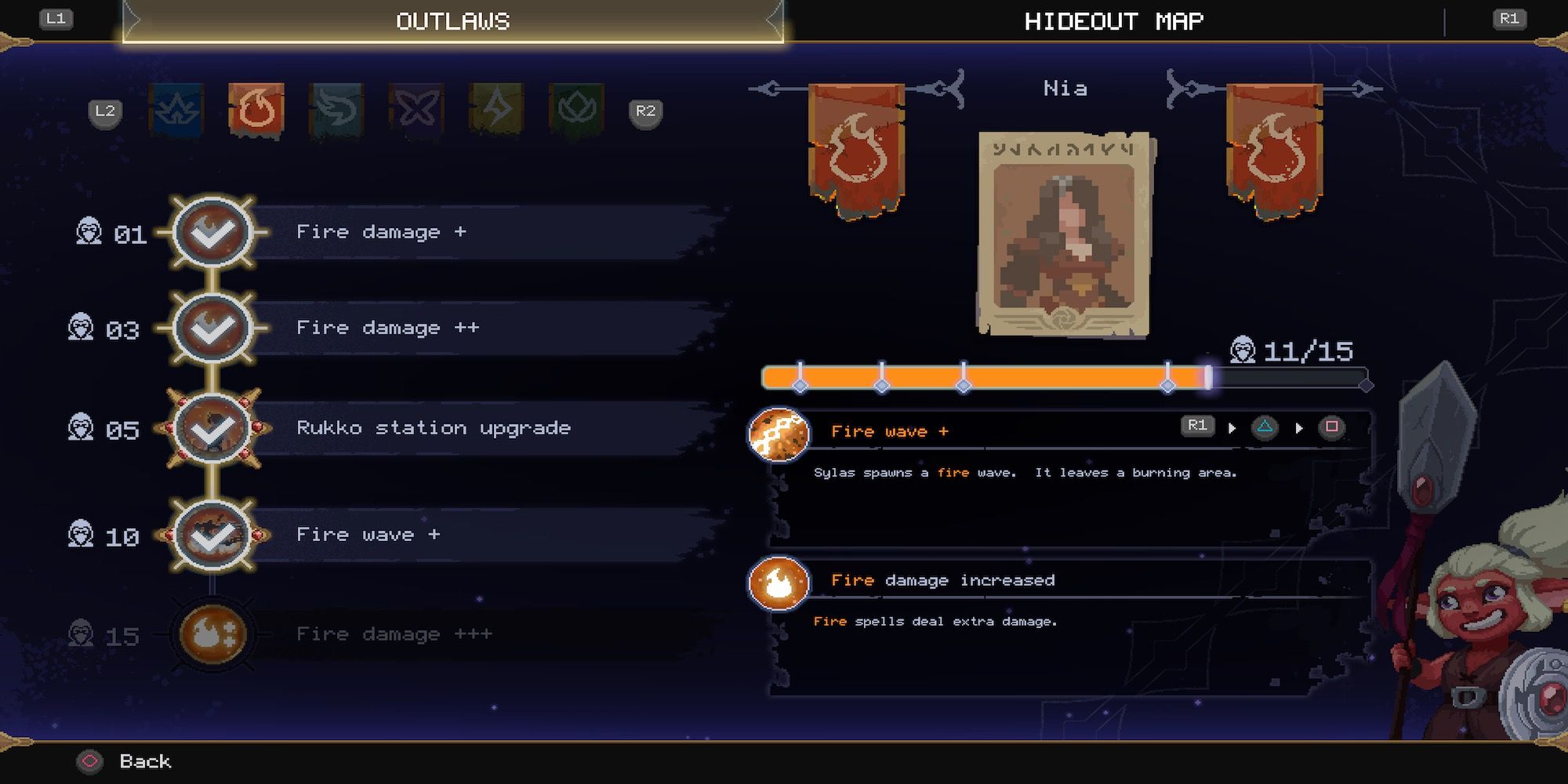Image resolution: width=1568 pixels, height=784 pixels.
Task: Click the R2 next element button
Action: (645, 111)
